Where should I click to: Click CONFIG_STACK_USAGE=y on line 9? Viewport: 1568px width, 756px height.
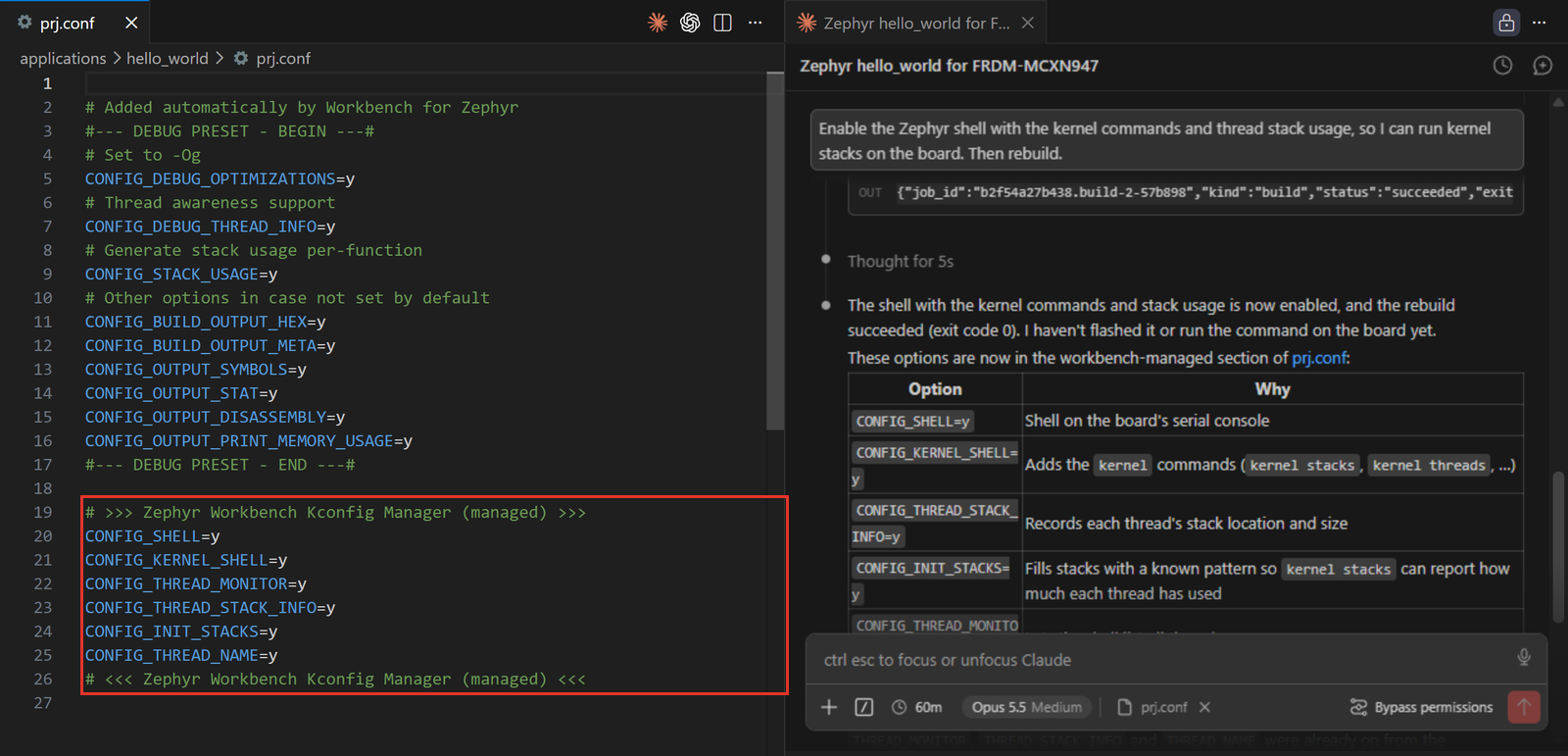(181, 275)
